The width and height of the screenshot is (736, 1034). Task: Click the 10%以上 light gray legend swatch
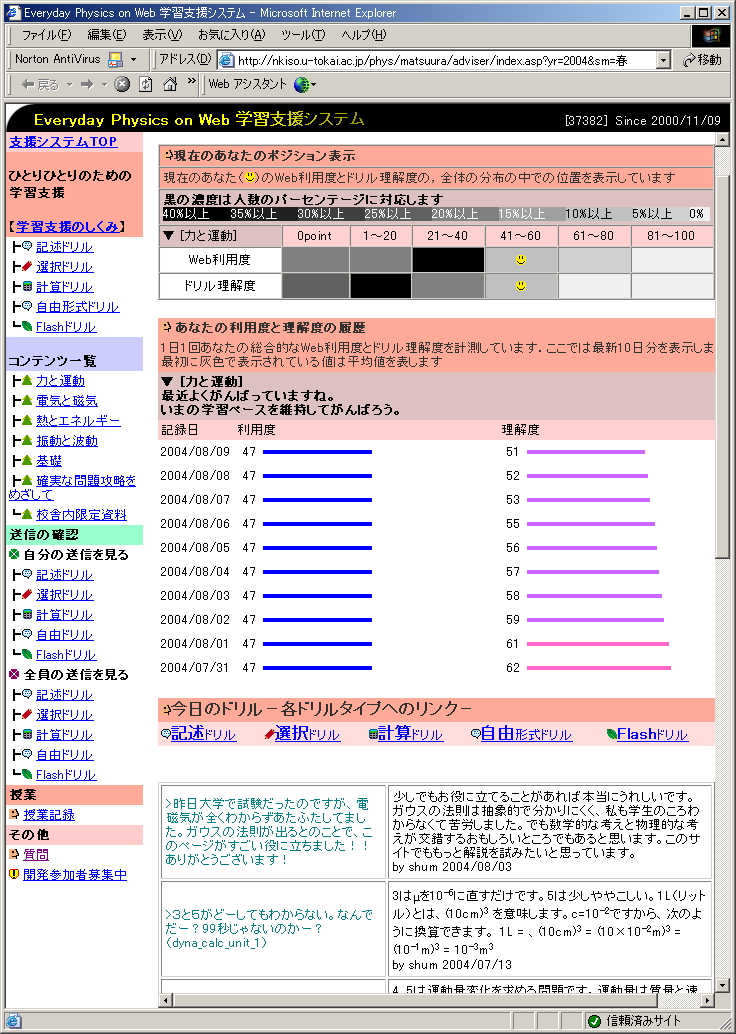[590, 214]
